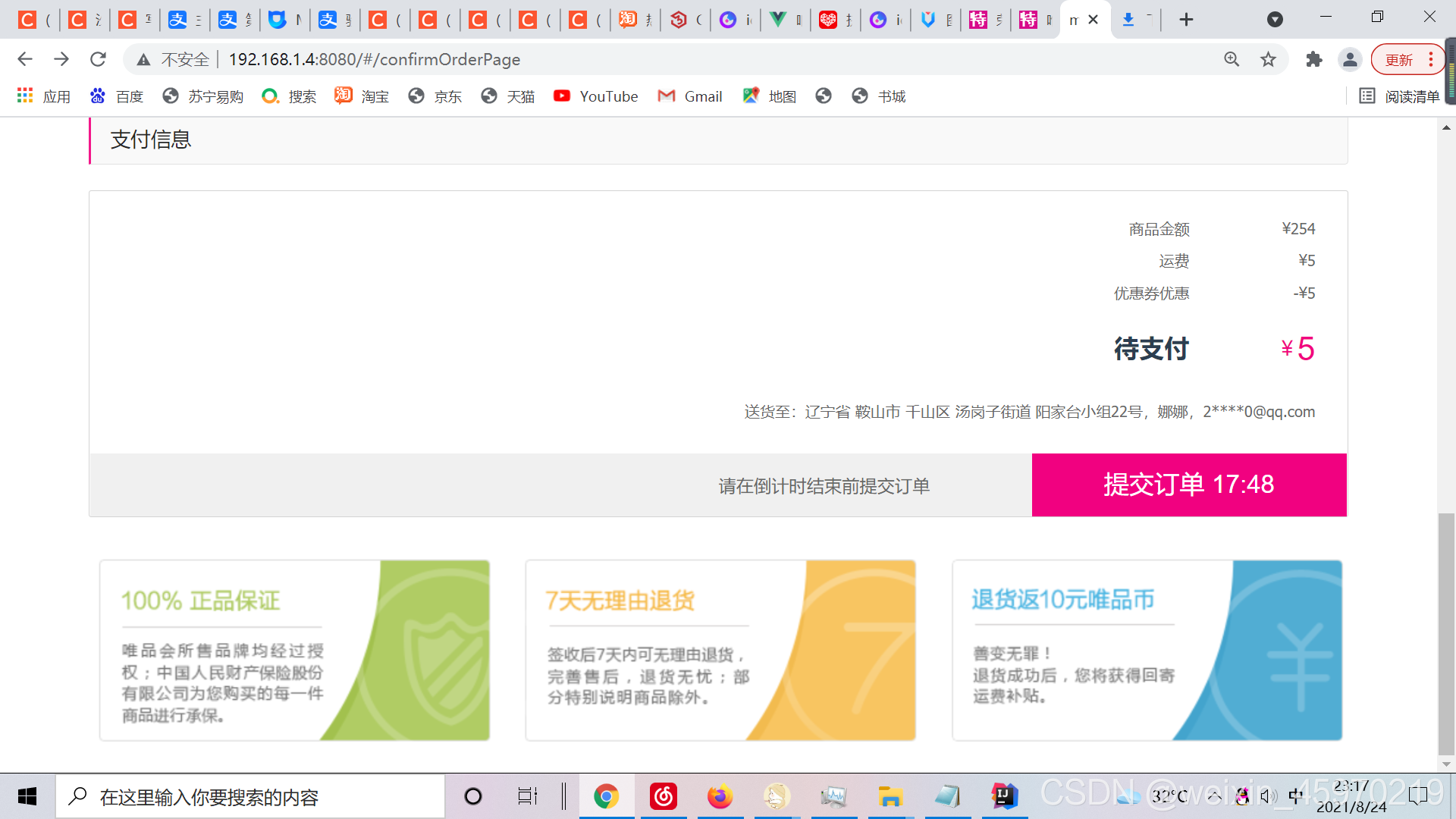
Task: Open the 京东 bookmark
Action: 434,96
